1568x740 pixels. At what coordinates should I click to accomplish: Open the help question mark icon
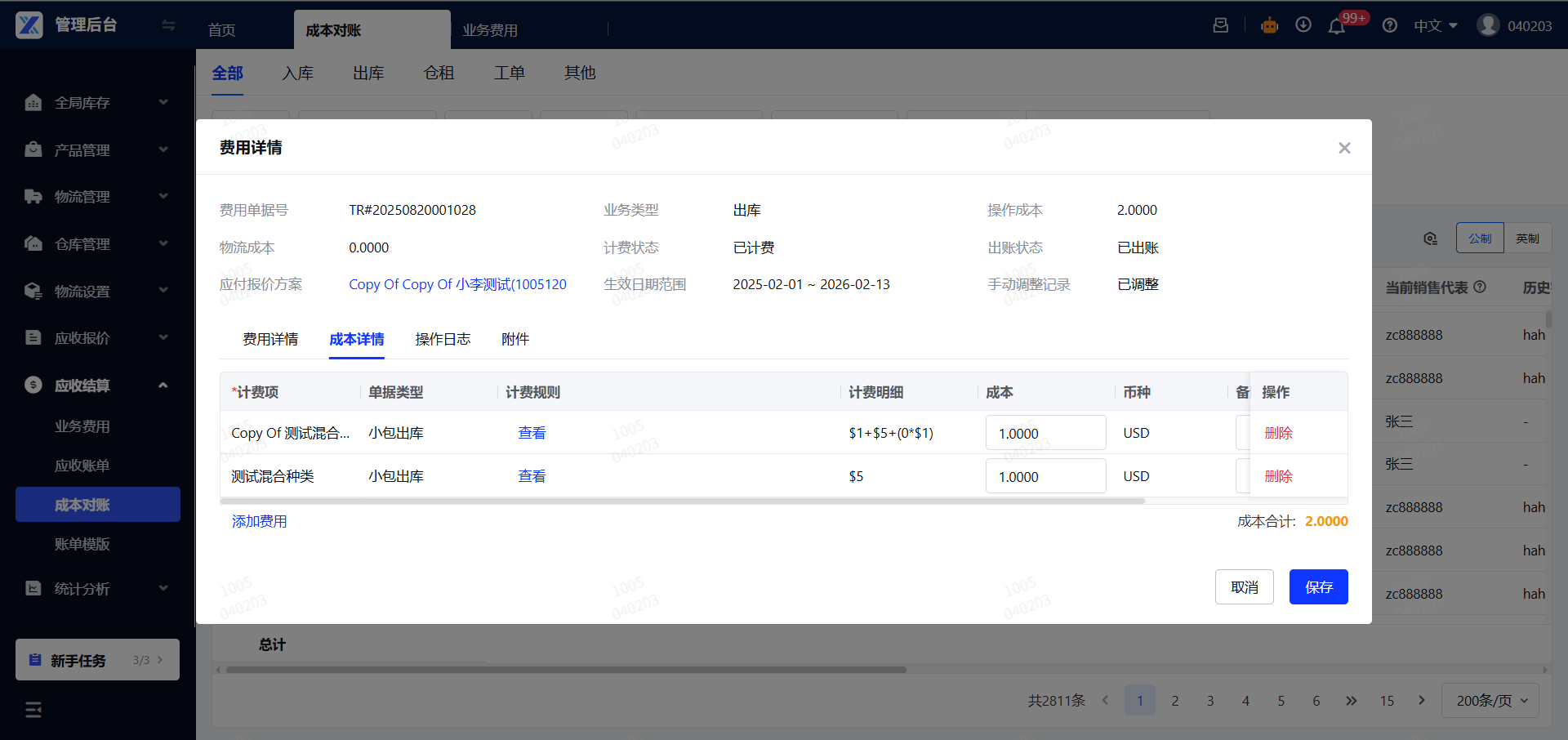click(1389, 25)
